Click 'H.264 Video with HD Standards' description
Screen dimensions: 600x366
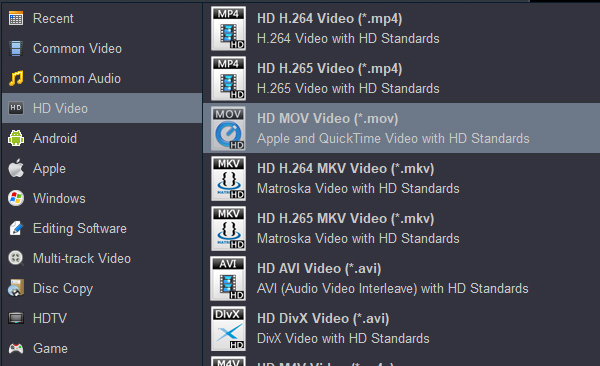click(x=348, y=38)
